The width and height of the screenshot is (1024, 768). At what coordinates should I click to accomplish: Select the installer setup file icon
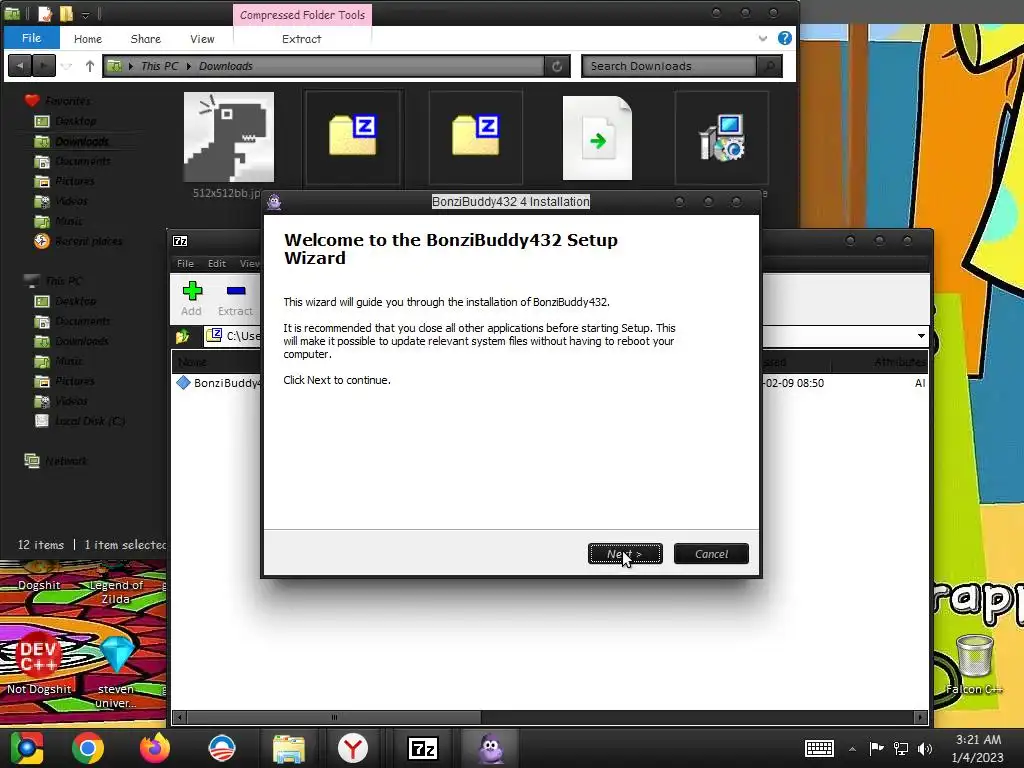pos(722,137)
